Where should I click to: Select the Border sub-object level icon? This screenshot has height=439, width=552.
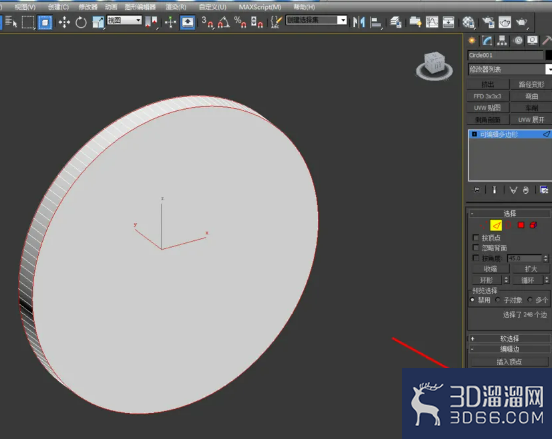click(x=508, y=225)
